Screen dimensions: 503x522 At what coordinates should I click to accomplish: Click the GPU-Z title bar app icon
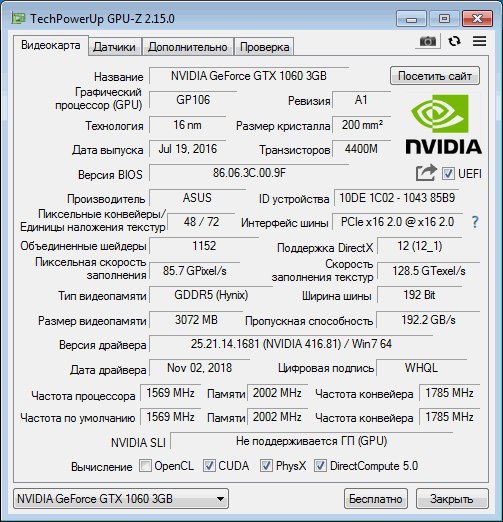tap(18, 18)
